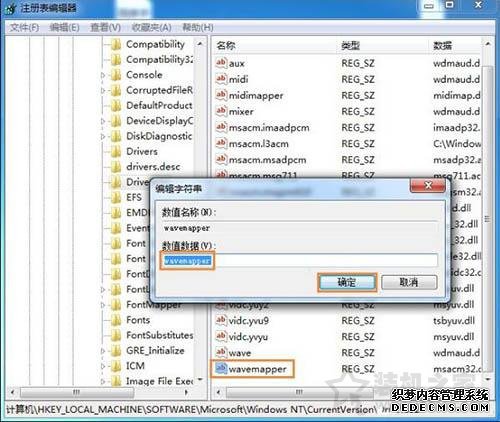Click the 数据 column header
This screenshot has height=422, width=500.
(456, 45)
